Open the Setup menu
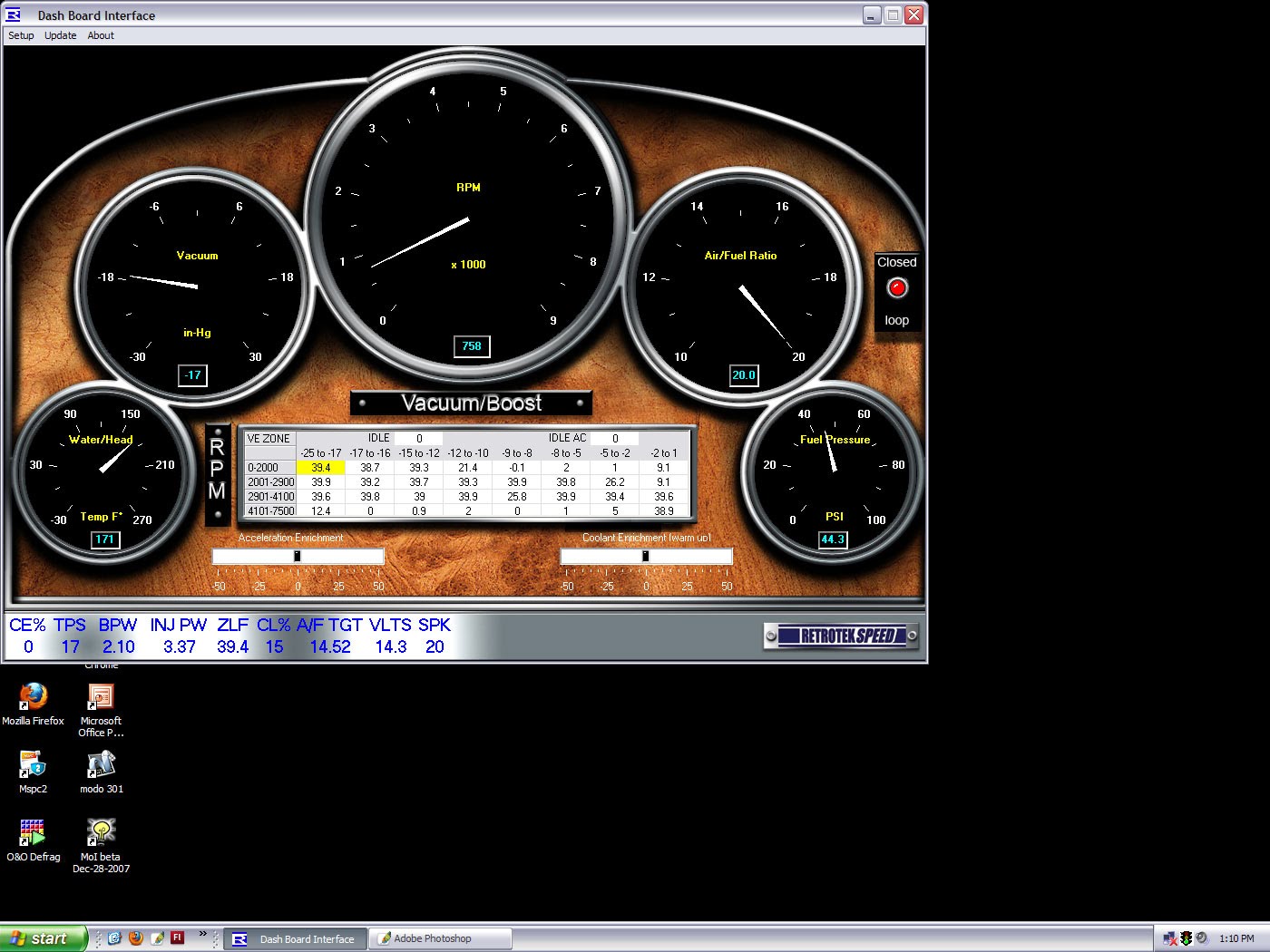The image size is (1270, 952). (x=20, y=35)
